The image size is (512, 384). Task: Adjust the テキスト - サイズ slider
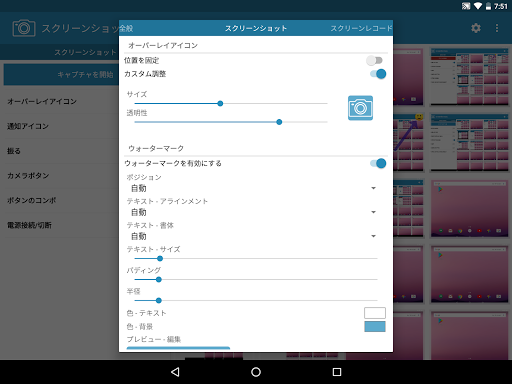(256, 258)
